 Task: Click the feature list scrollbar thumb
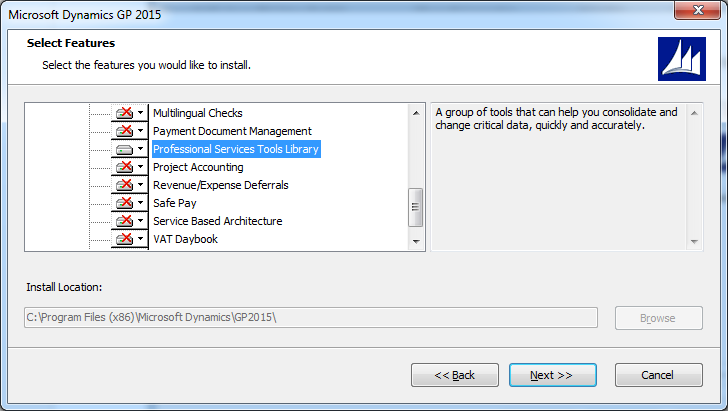click(x=416, y=207)
